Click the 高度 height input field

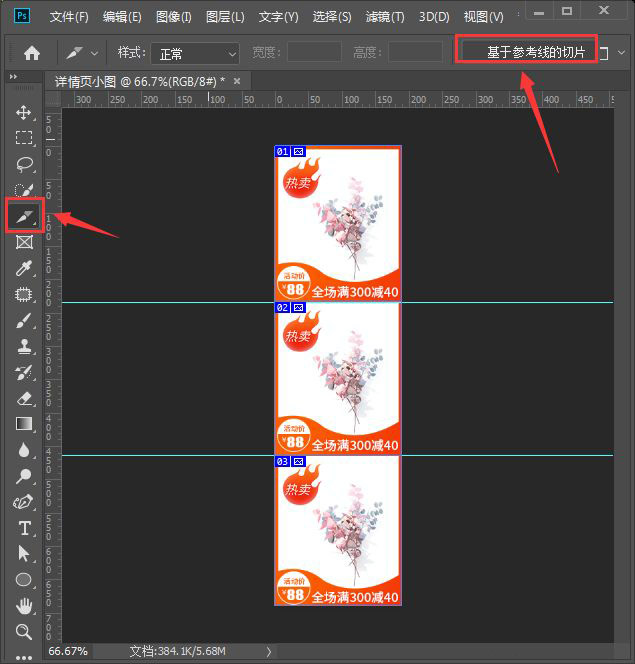[x=415, y=52]
